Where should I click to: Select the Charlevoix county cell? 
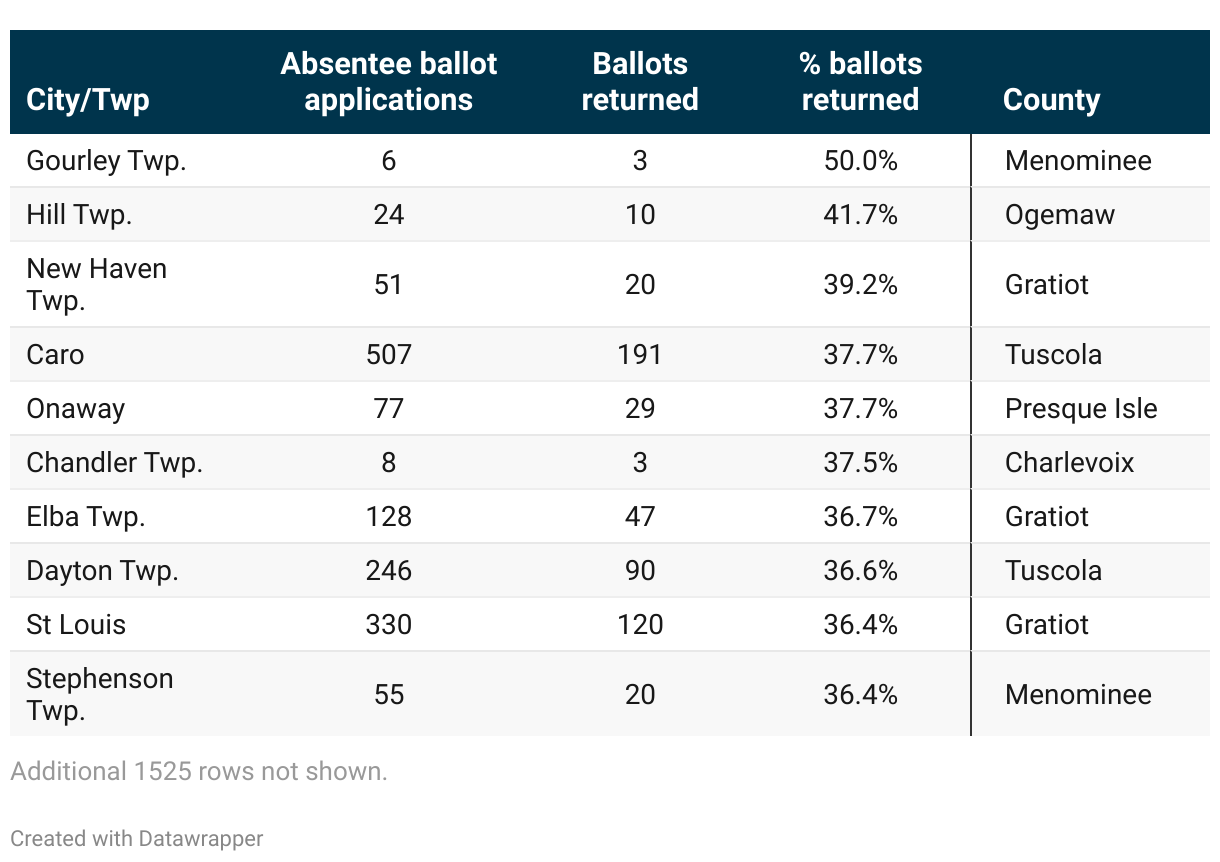tap(1069, 463)
